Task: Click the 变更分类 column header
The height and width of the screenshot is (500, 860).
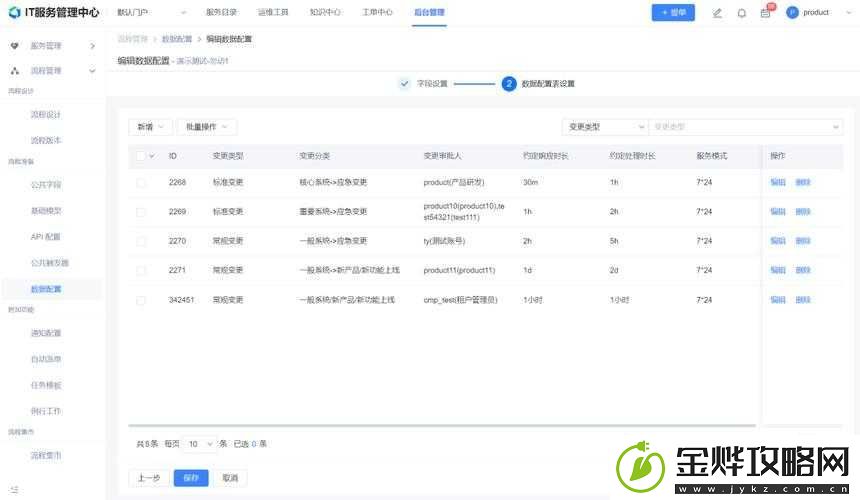Action: click(x=314, y=156)
